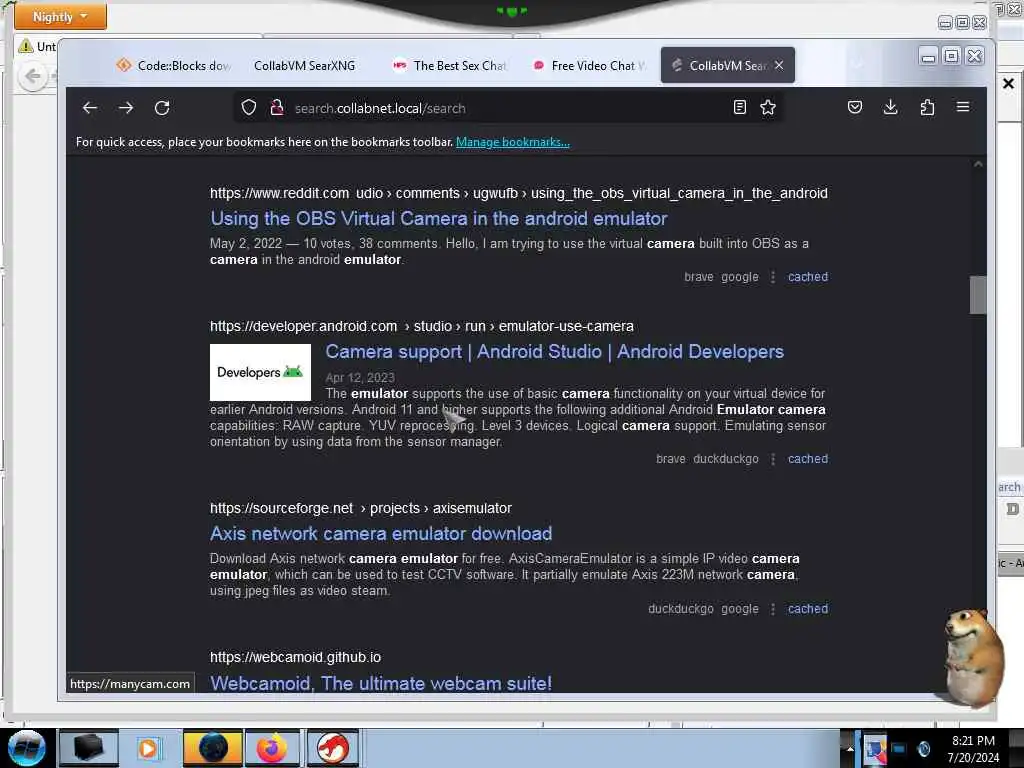Open cached copy of the Reddit result
The width and height of the screenshot is (1024, 768).
point(808,277)
